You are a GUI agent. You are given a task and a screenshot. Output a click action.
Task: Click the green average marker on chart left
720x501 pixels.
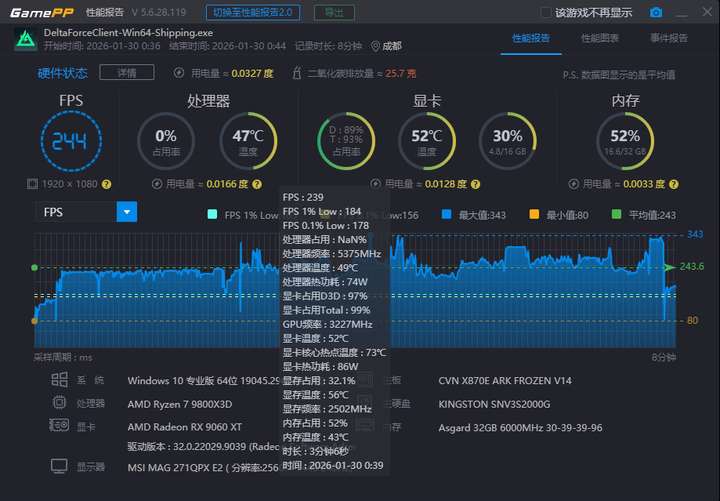coord(34,267)
